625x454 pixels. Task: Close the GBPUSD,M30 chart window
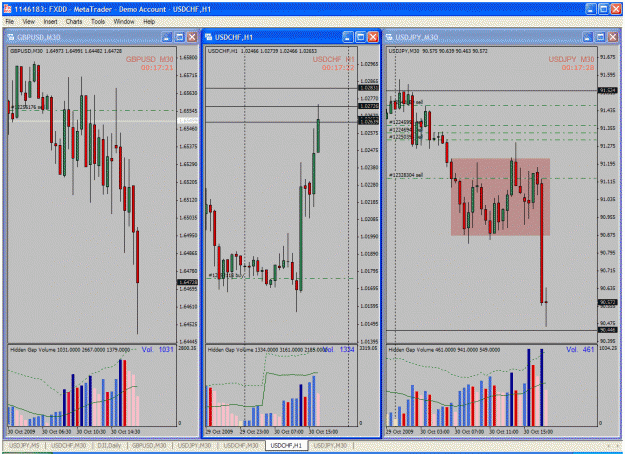pos(192,37)
